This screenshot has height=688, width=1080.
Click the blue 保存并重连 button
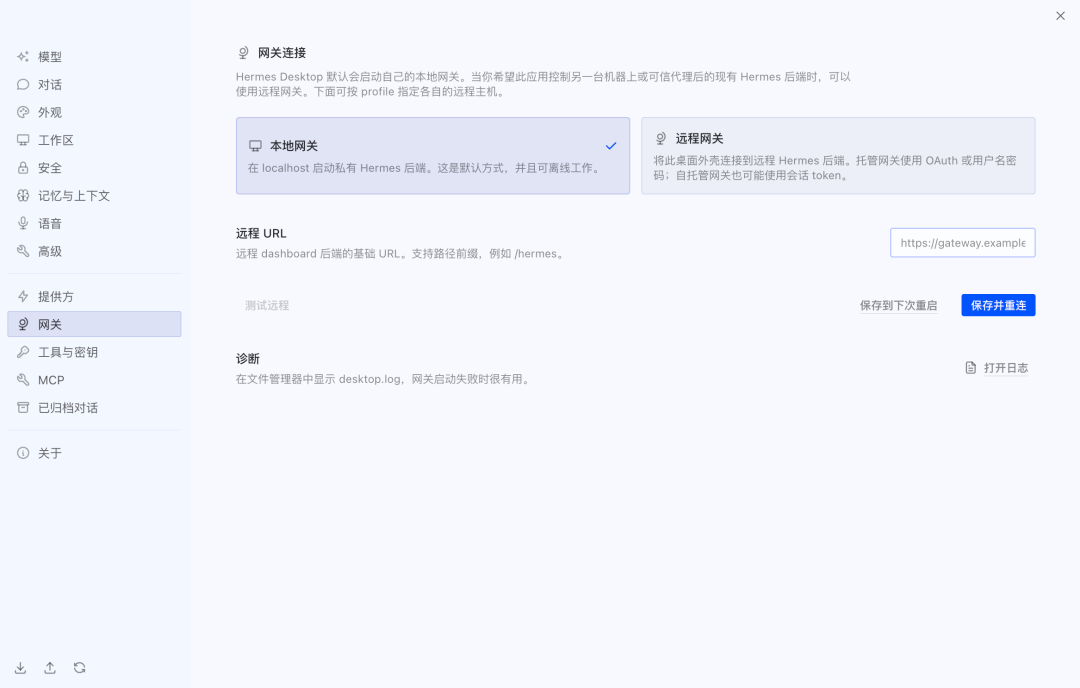click(998, 305)
